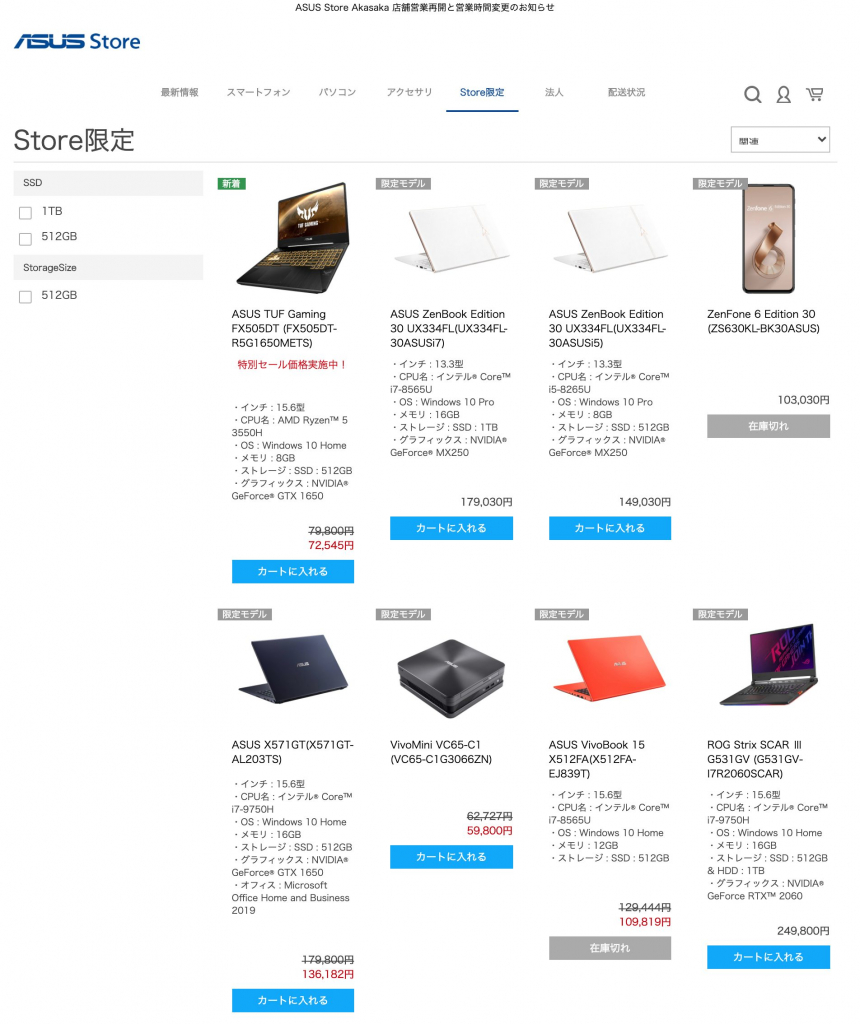Open the sort order dropdown

(x=780, y=140)
